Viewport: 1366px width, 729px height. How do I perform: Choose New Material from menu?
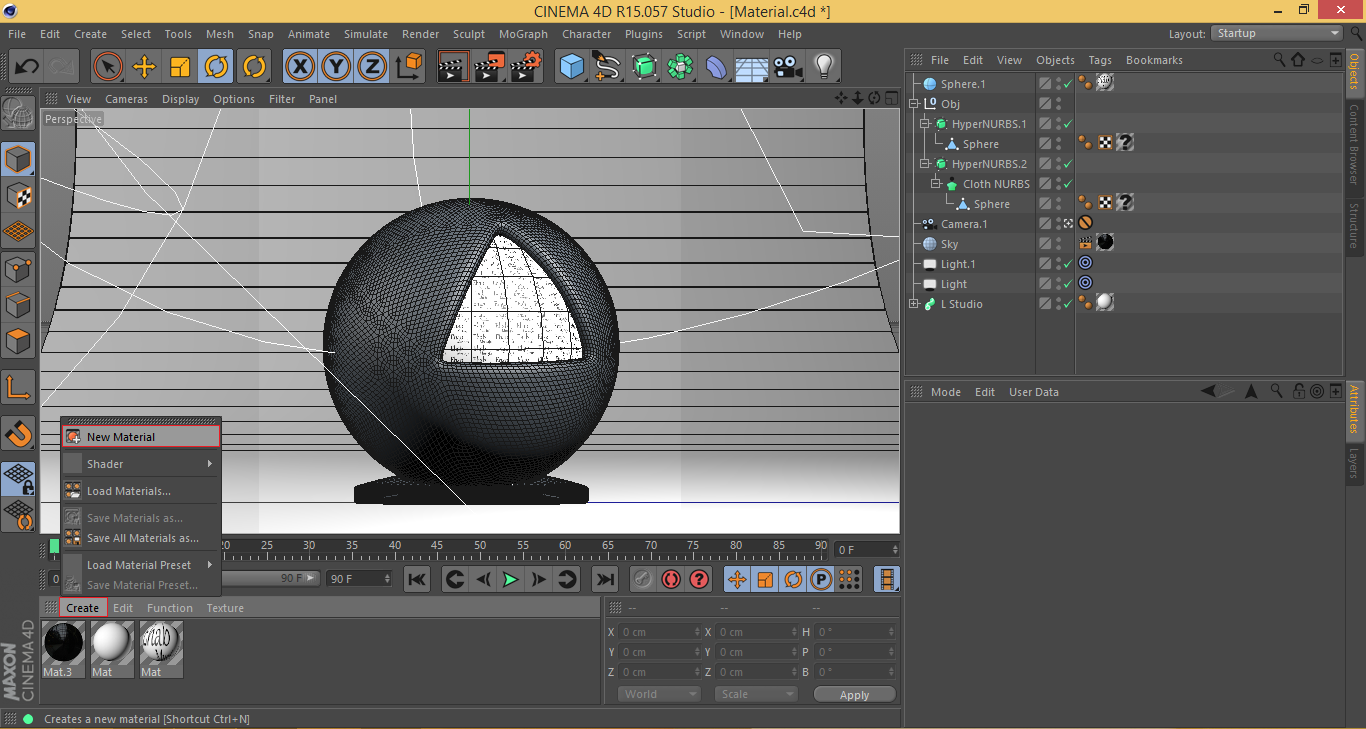(141, 437)
